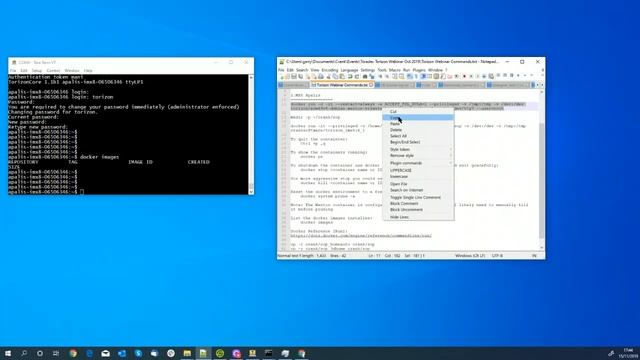This screenshot has width=640, height=360.
Task: Click Block Uncomment in context menu
Action: point(418,209)
